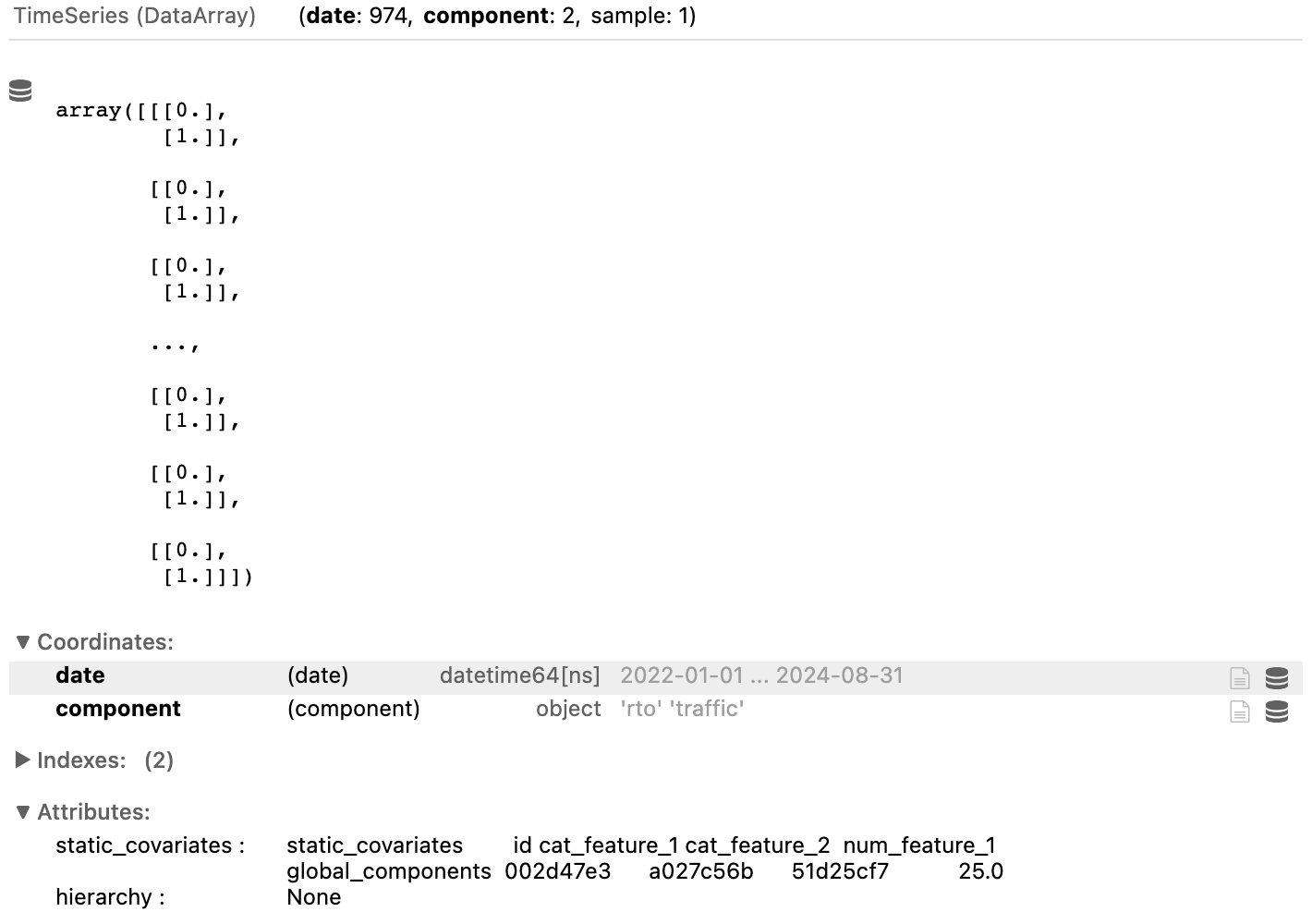Screen dimensions: 1312x924
Task: Click the None value of hierarchy
Action: pos(313,897)
